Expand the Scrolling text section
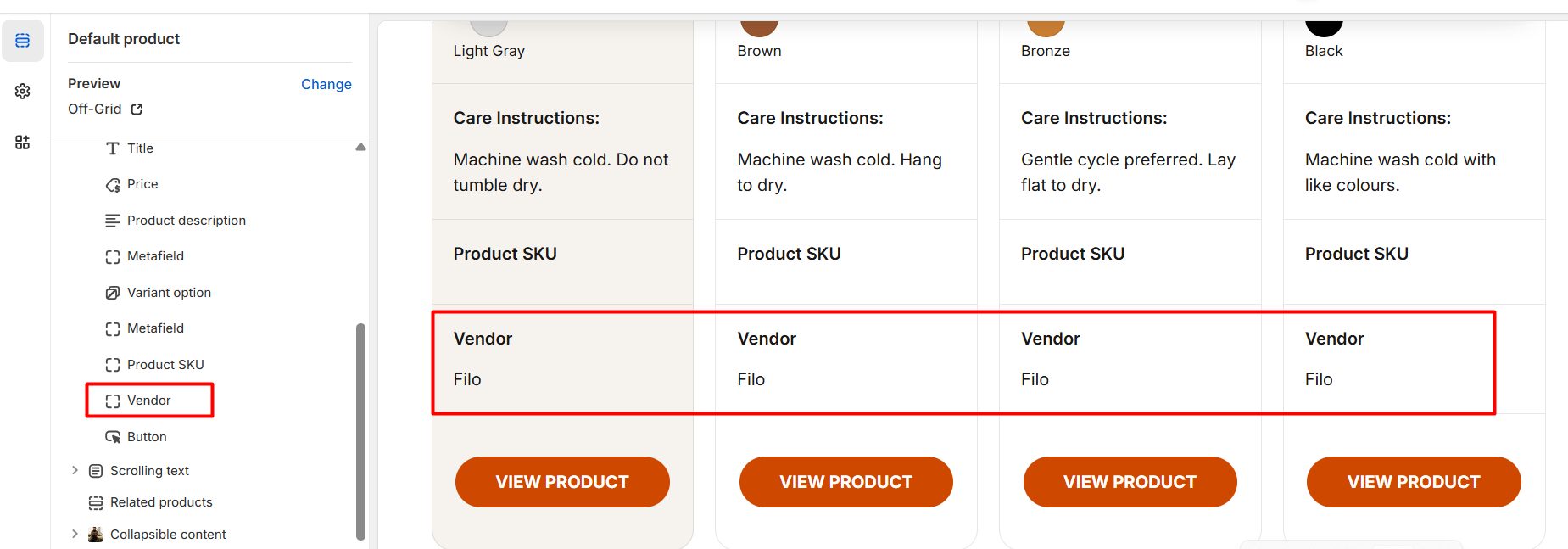Viewport: 1568px width, 549px height. tap(75, 470)
